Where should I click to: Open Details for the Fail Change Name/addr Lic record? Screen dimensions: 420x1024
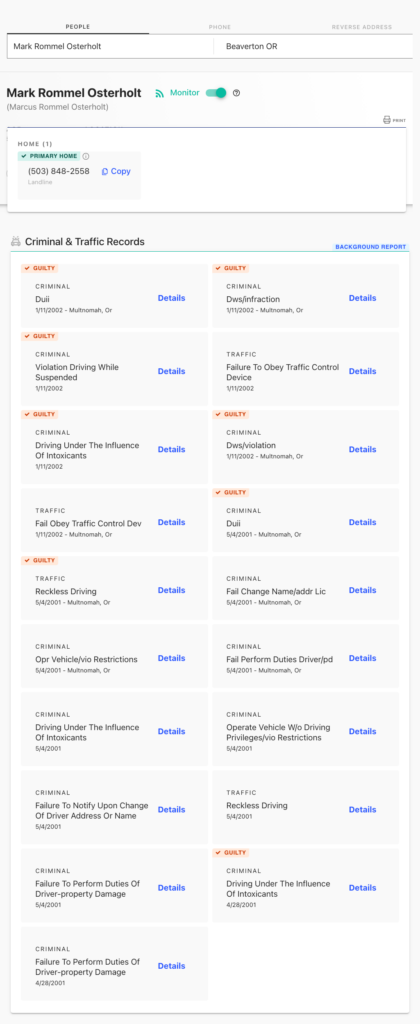pyautogui.click(x=363, y=590)
